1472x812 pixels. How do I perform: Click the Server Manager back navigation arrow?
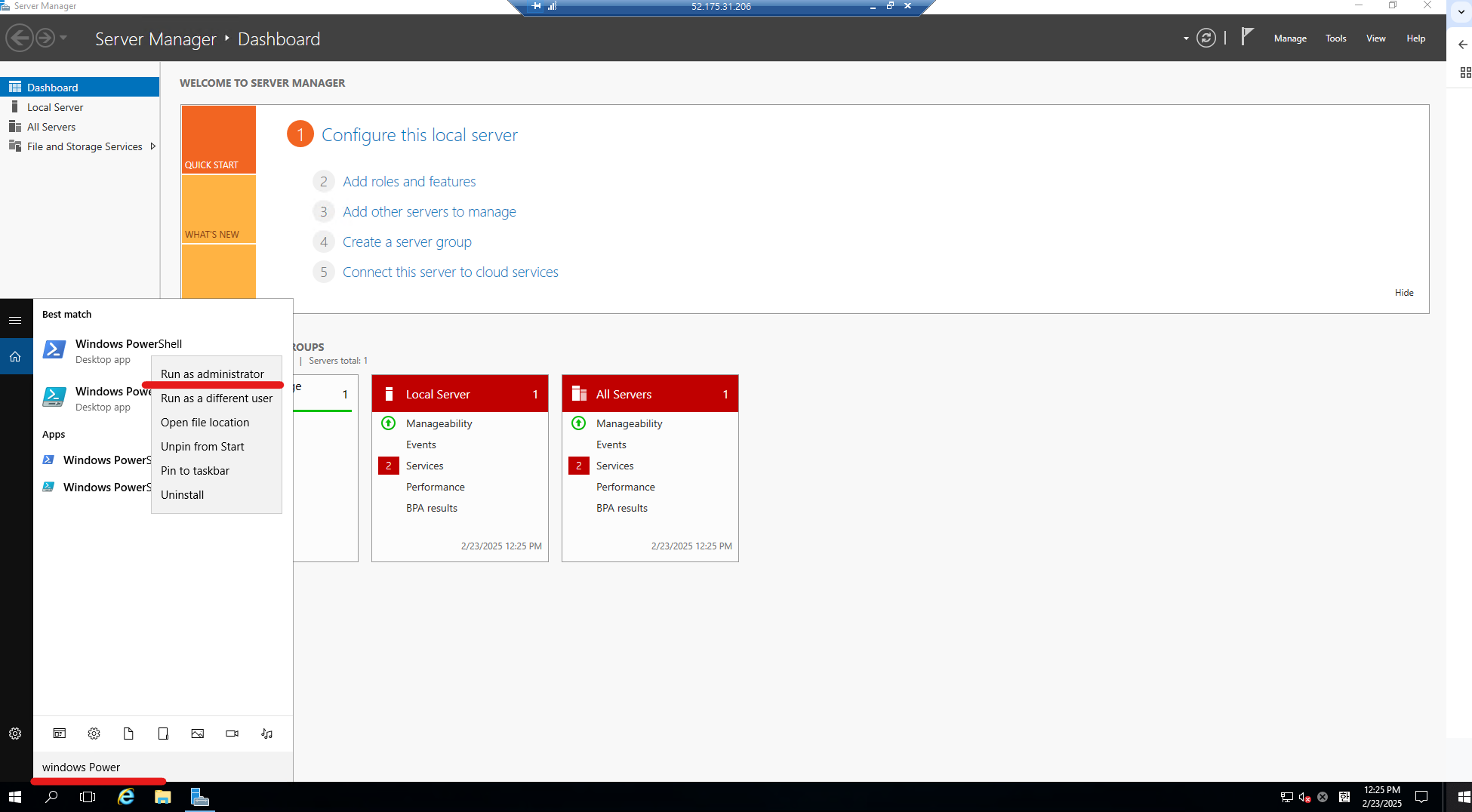[x=20, y=38]
